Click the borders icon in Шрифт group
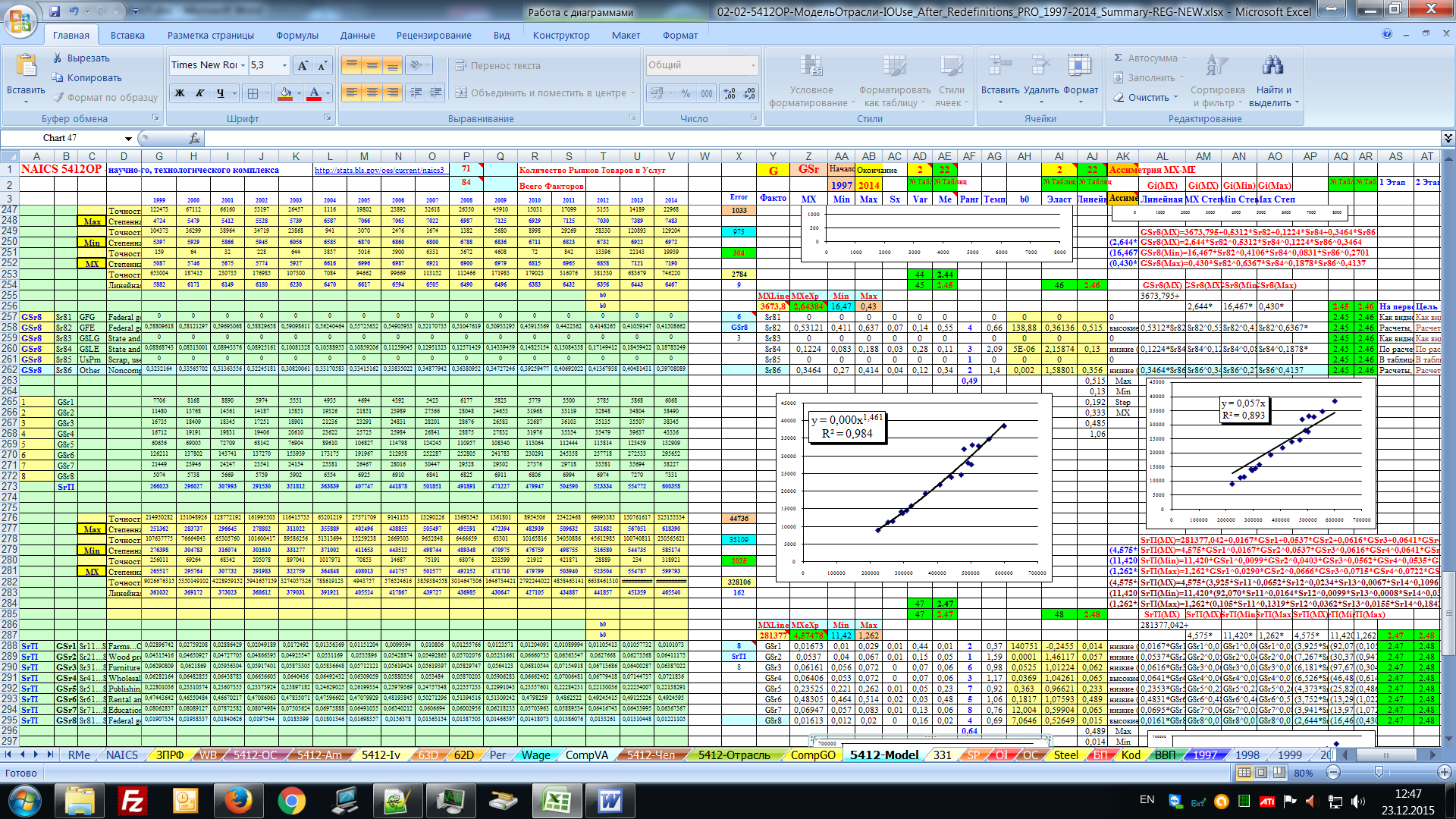1456x819 pixels. 253,93
